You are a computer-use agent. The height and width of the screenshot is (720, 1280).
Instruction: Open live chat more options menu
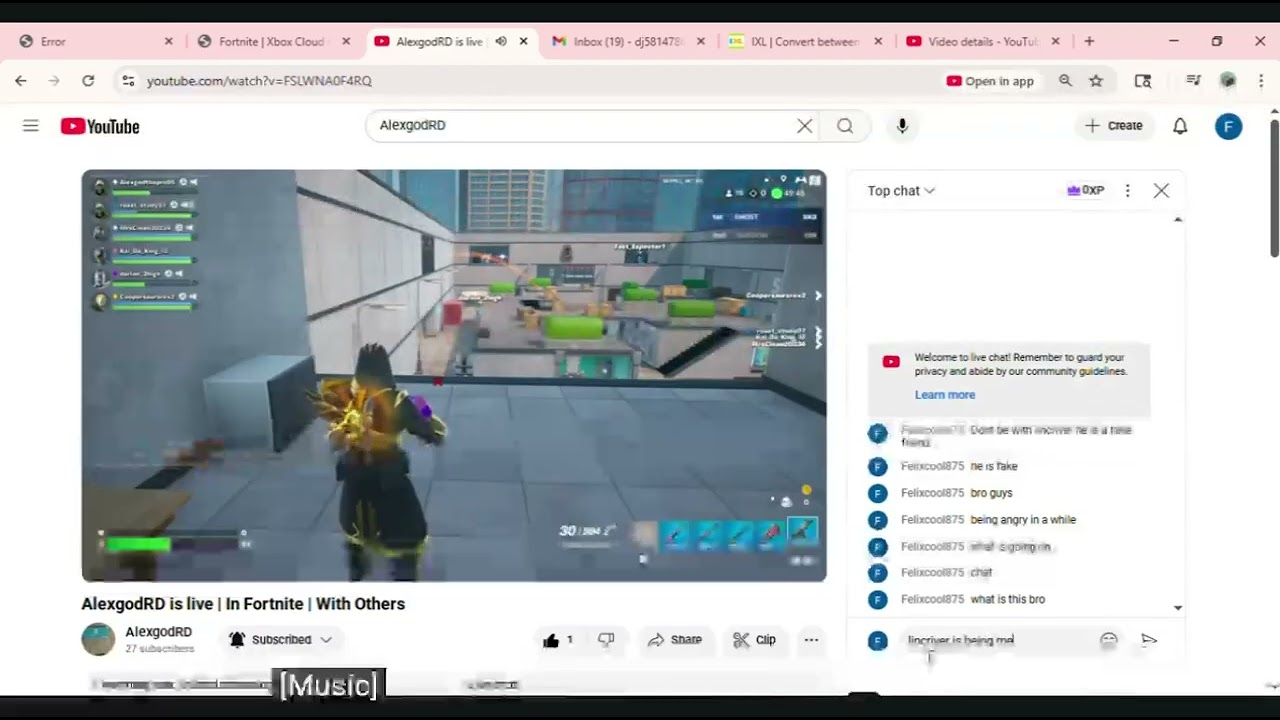pos(1127,190)
